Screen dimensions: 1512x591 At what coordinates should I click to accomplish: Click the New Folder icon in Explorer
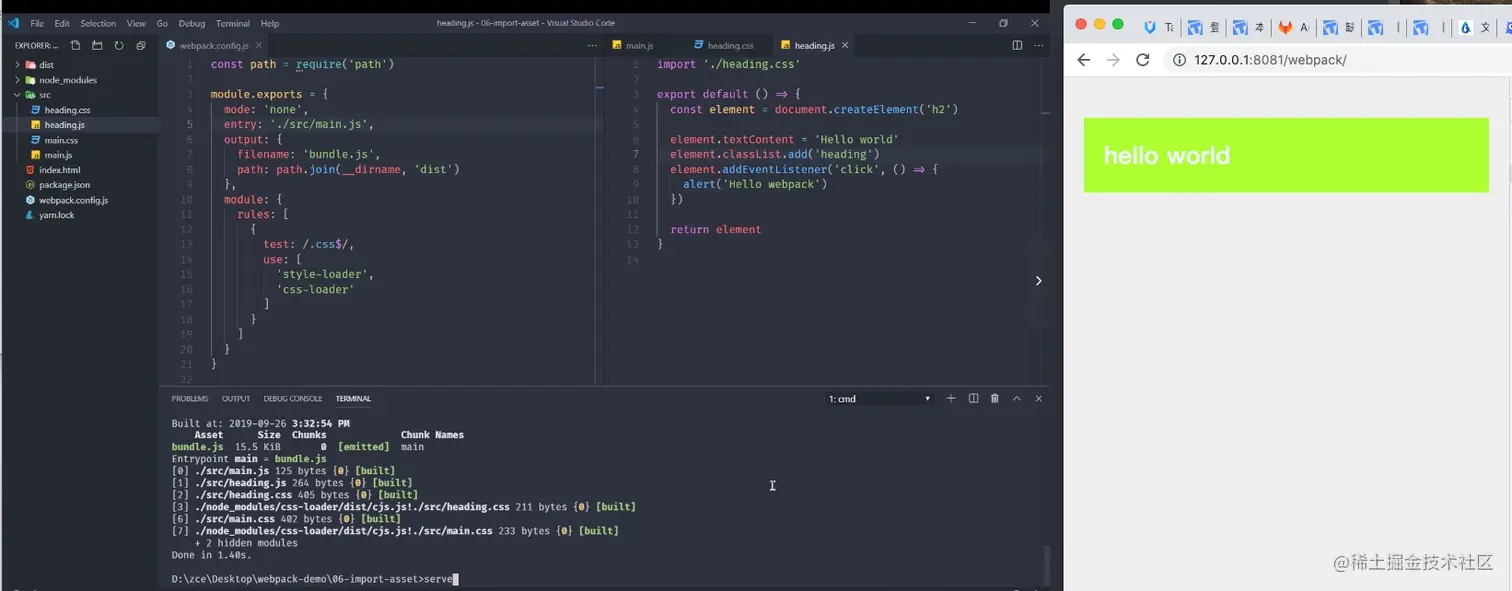click(x=97, y=45)
